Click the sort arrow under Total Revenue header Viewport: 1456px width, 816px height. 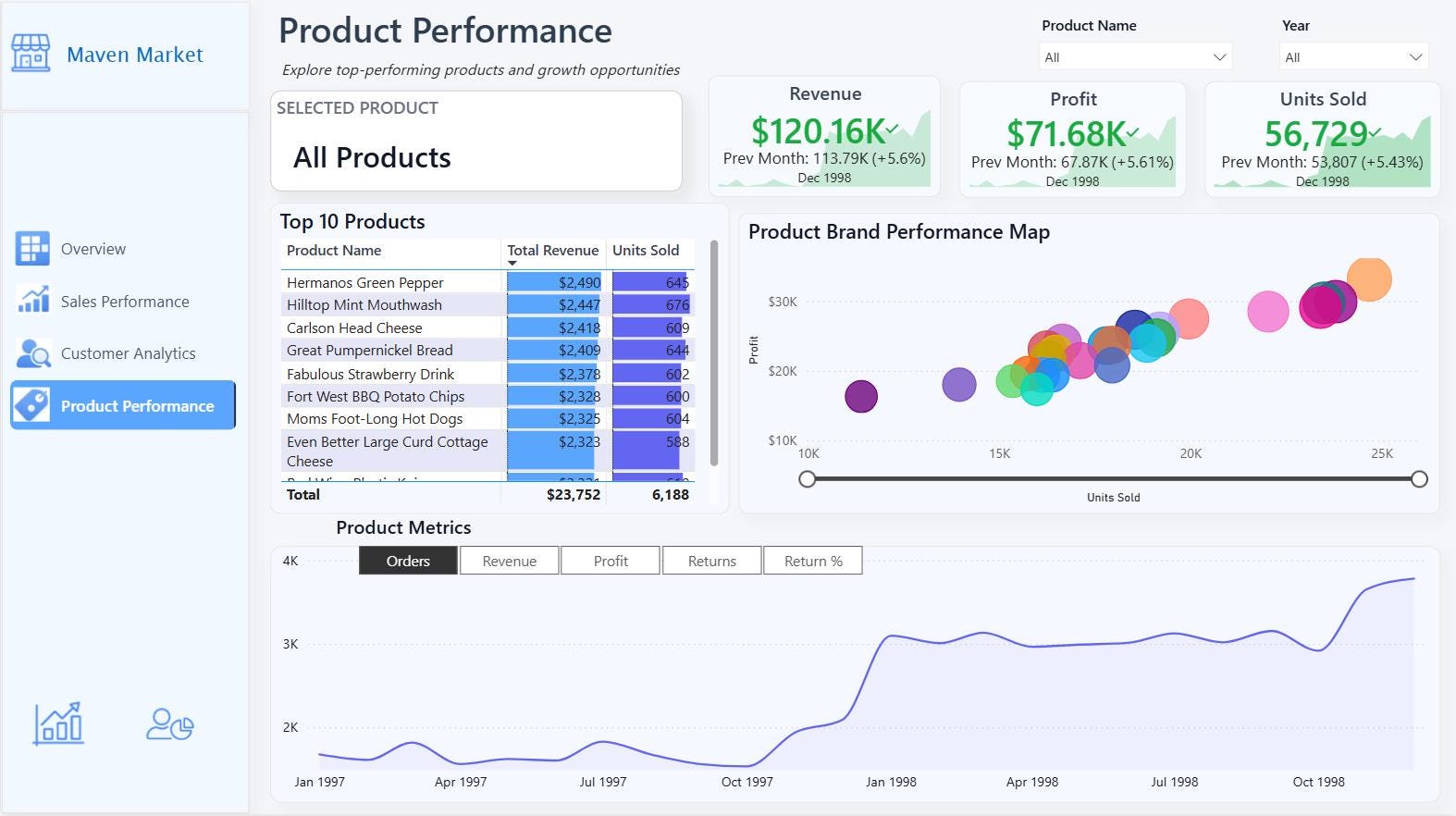[x=512, y=264]
